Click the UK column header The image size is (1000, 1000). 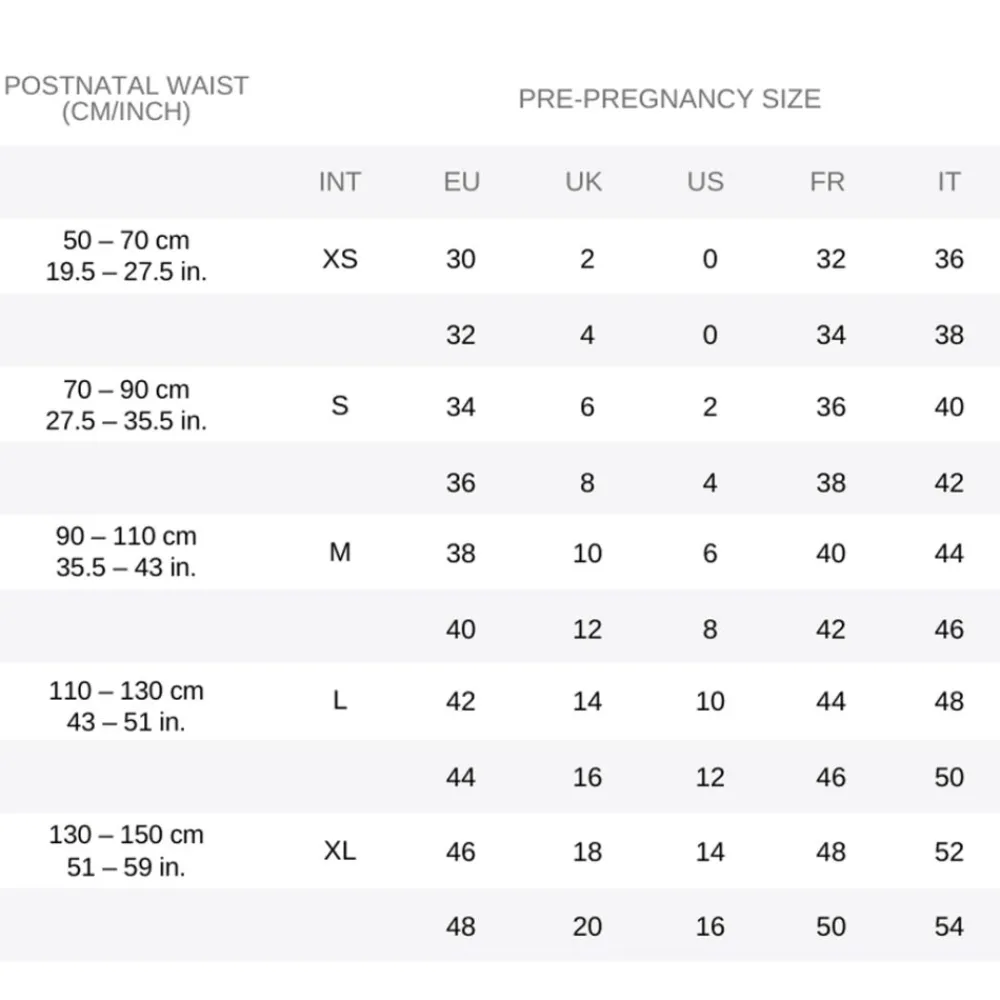point(584,182)
